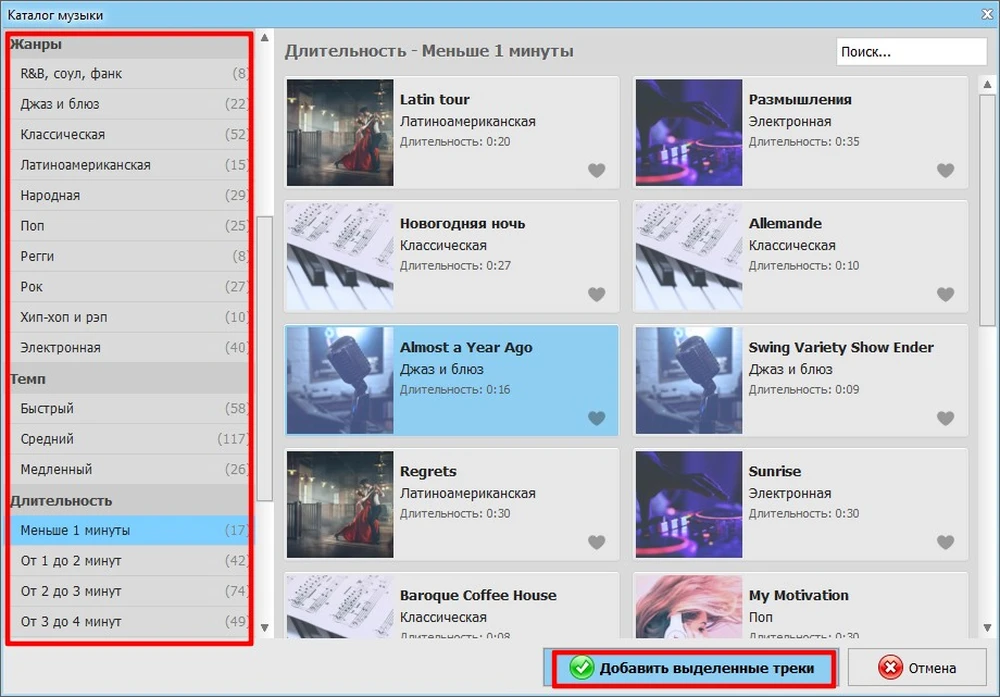This screenshot has height=697, width=1000.
Task: Mark Almost a Year Ago as favorite
Action: point(596,418)
